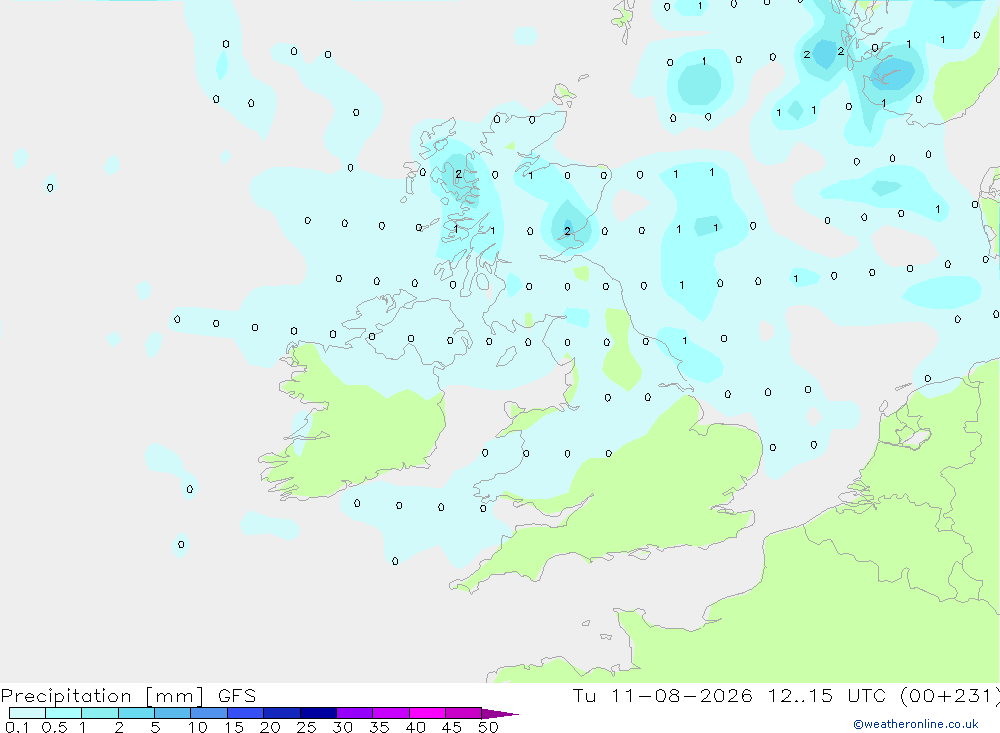The image size is (1000, 733).
Task: Click the '0.1' legend scale label
Action: [17, 727]
